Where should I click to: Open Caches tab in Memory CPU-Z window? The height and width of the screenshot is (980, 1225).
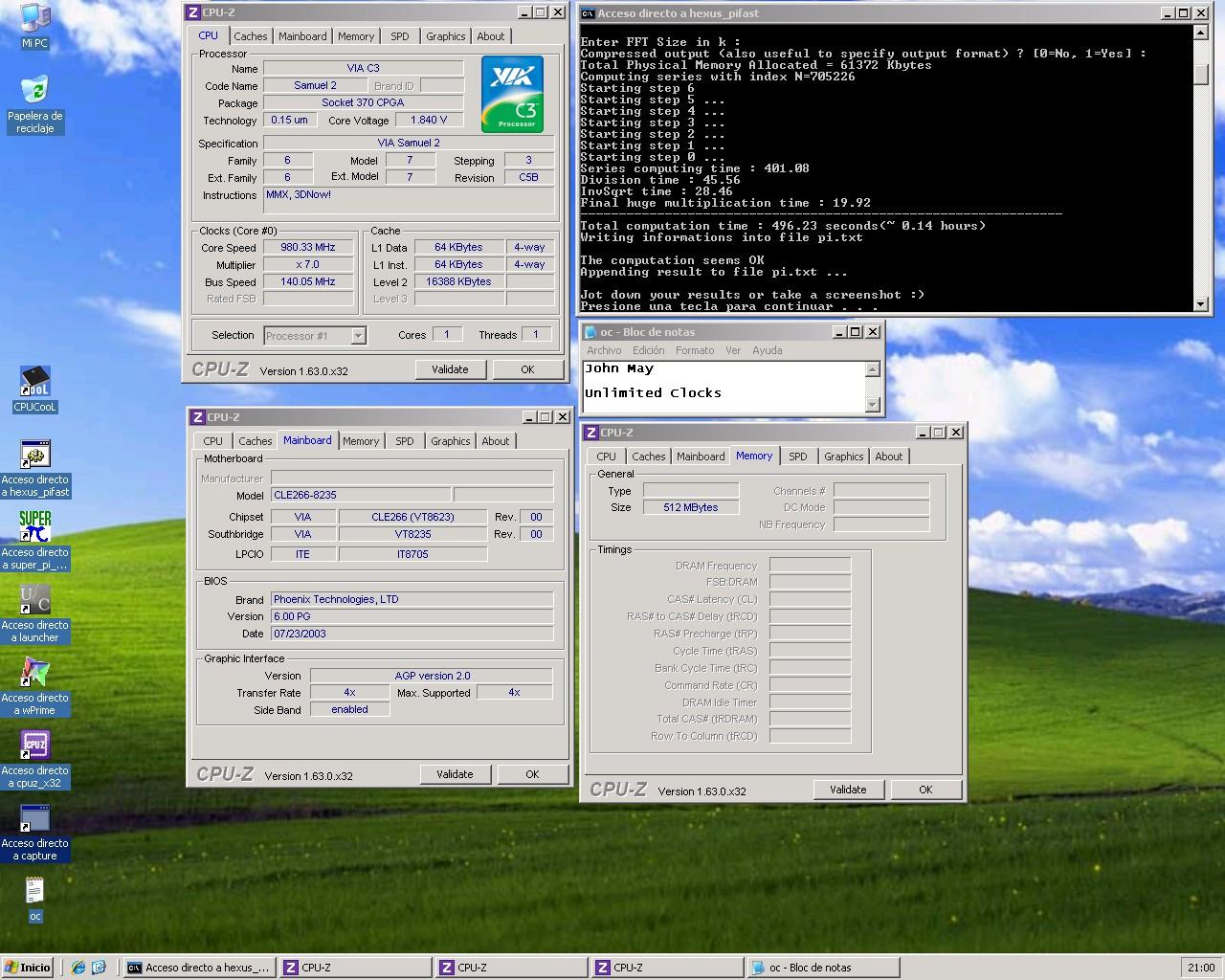pyautogui.click(x=649, y=457)
